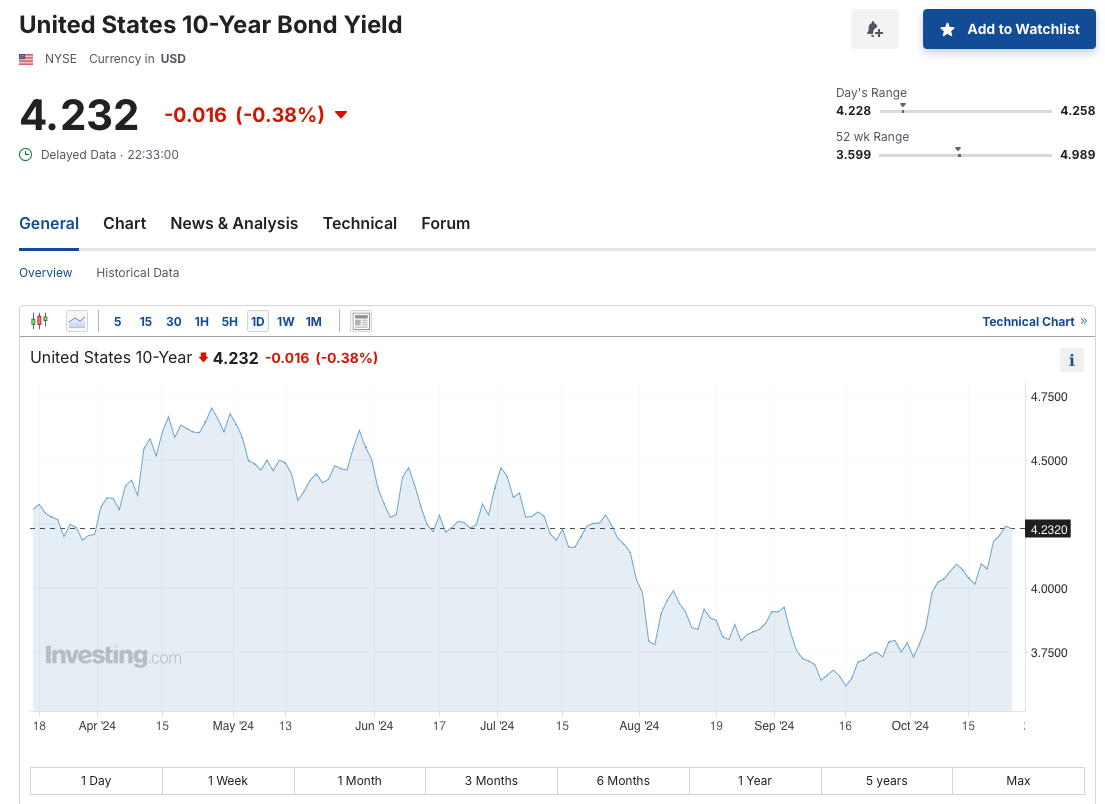
Task: Click the US flag icon beside NYSE
Action: (26, 59)
